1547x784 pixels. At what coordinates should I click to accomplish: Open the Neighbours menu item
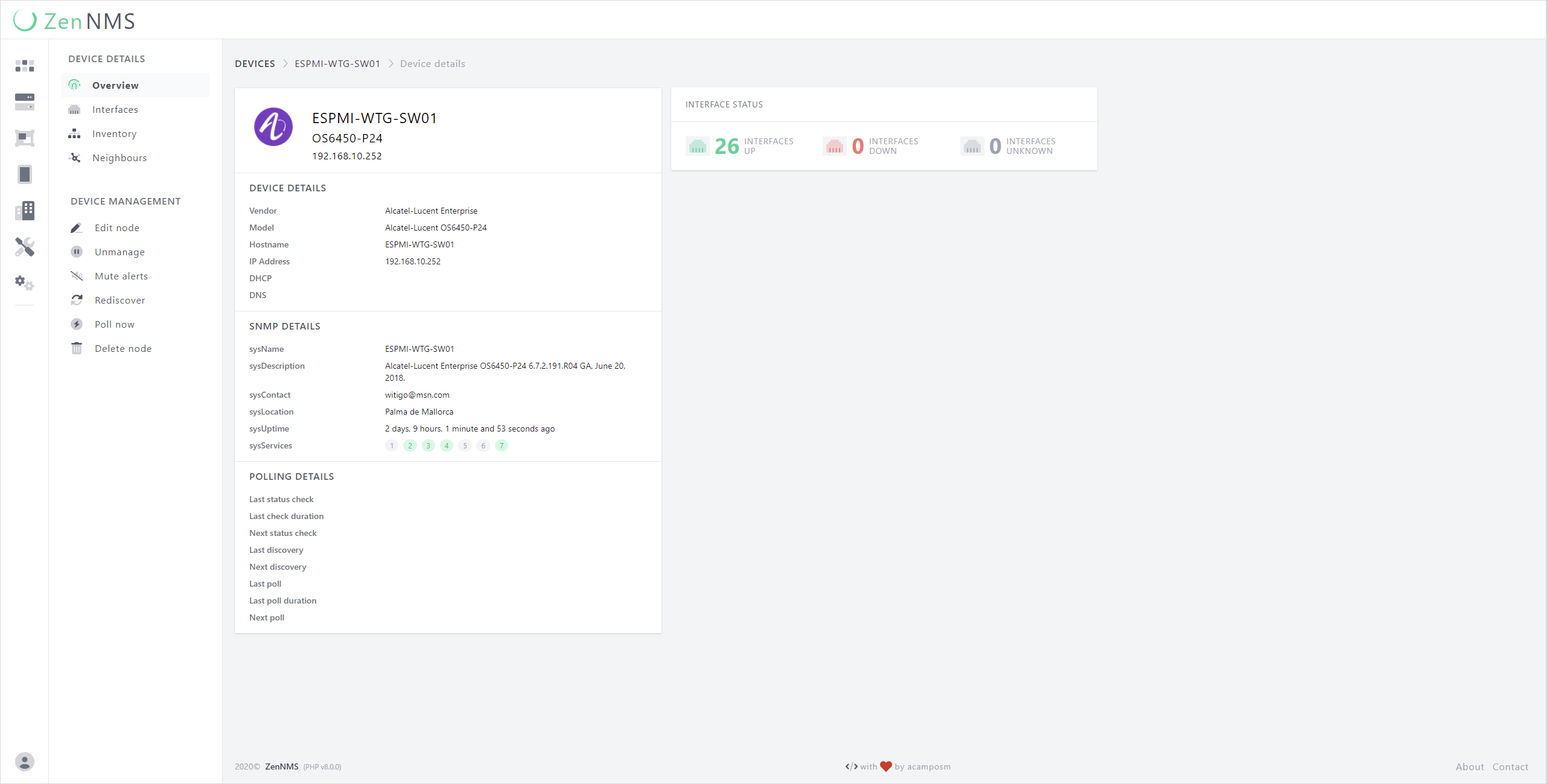tap(136, 158)
